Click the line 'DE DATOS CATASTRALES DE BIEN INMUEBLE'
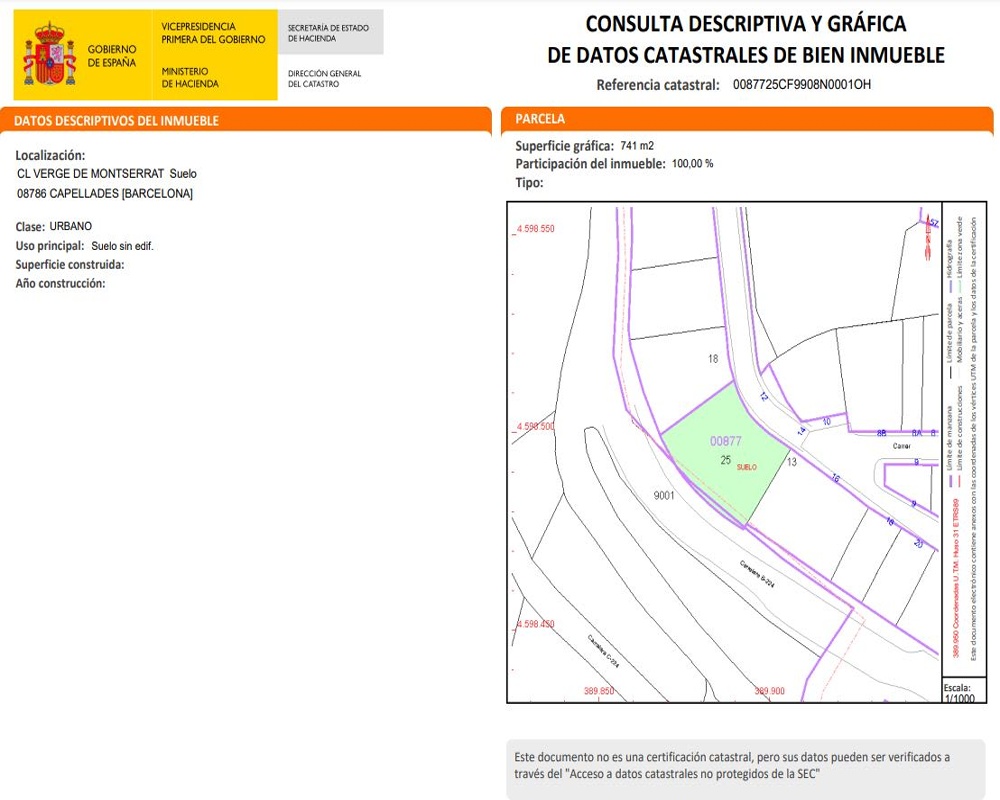Image resolution: width=1000 pixels, height=800 pixels. click(x=746, y=56)
